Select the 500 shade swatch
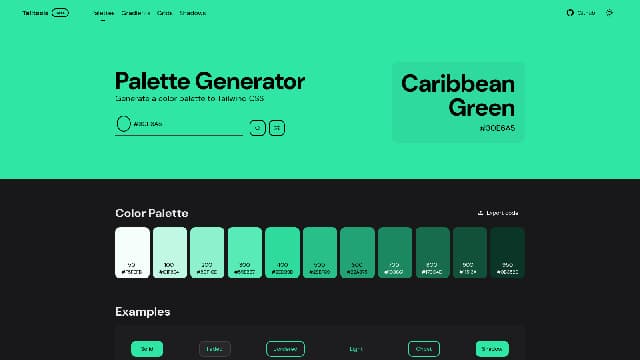 coord(320,253)
